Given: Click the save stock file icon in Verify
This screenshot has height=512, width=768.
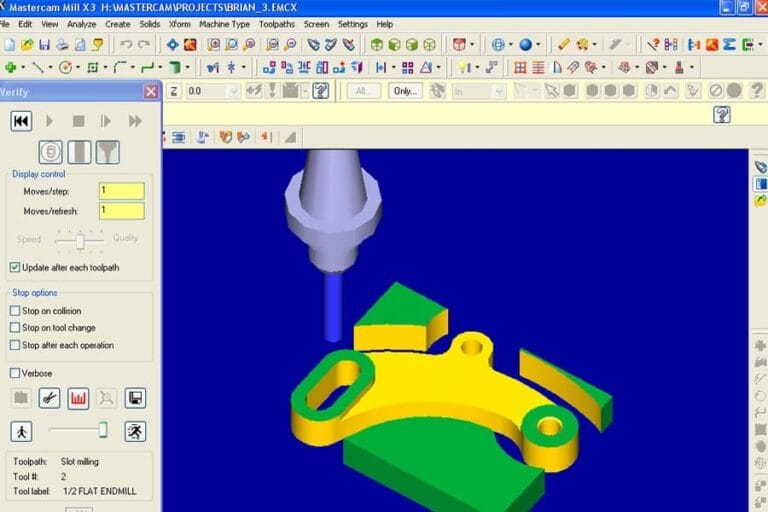Looking at the screenshot, I should tap(135, 398).
